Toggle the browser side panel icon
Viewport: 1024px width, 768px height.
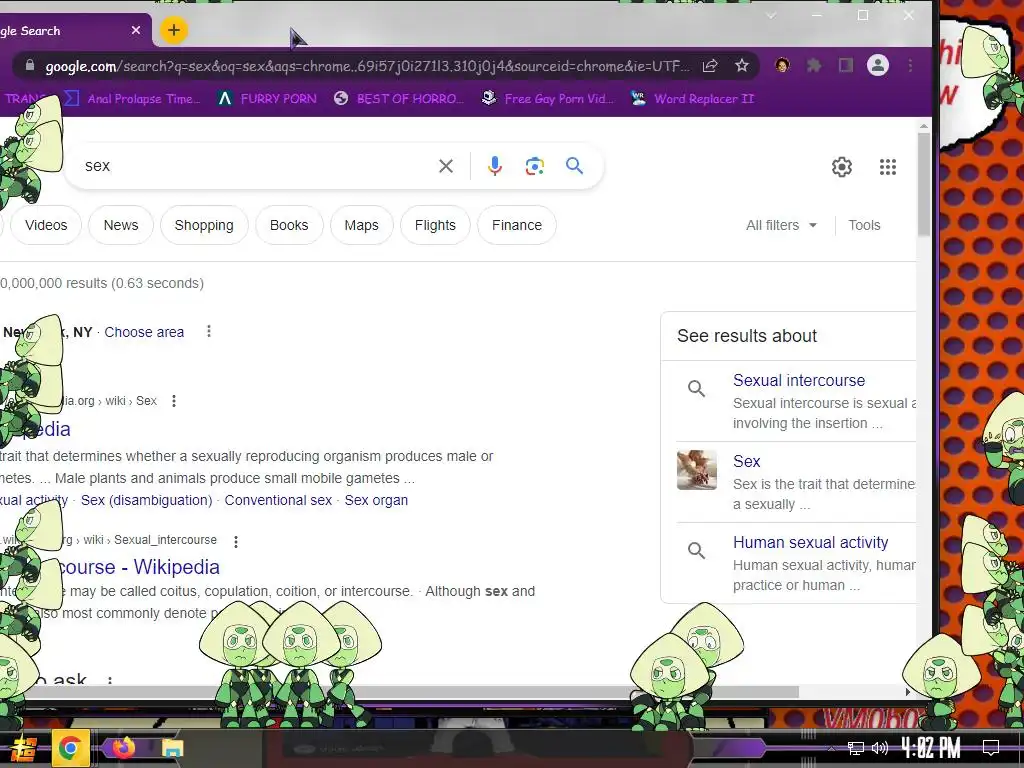(846, 65)
